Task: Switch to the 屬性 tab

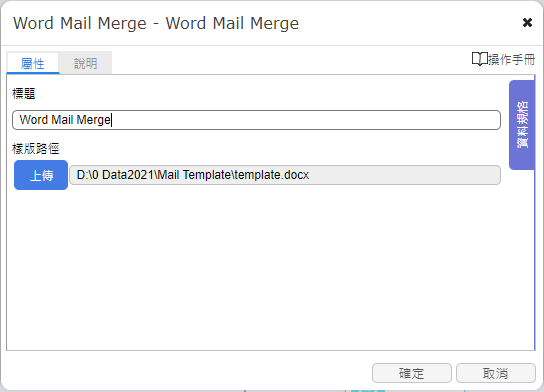Action: [33, 63]
